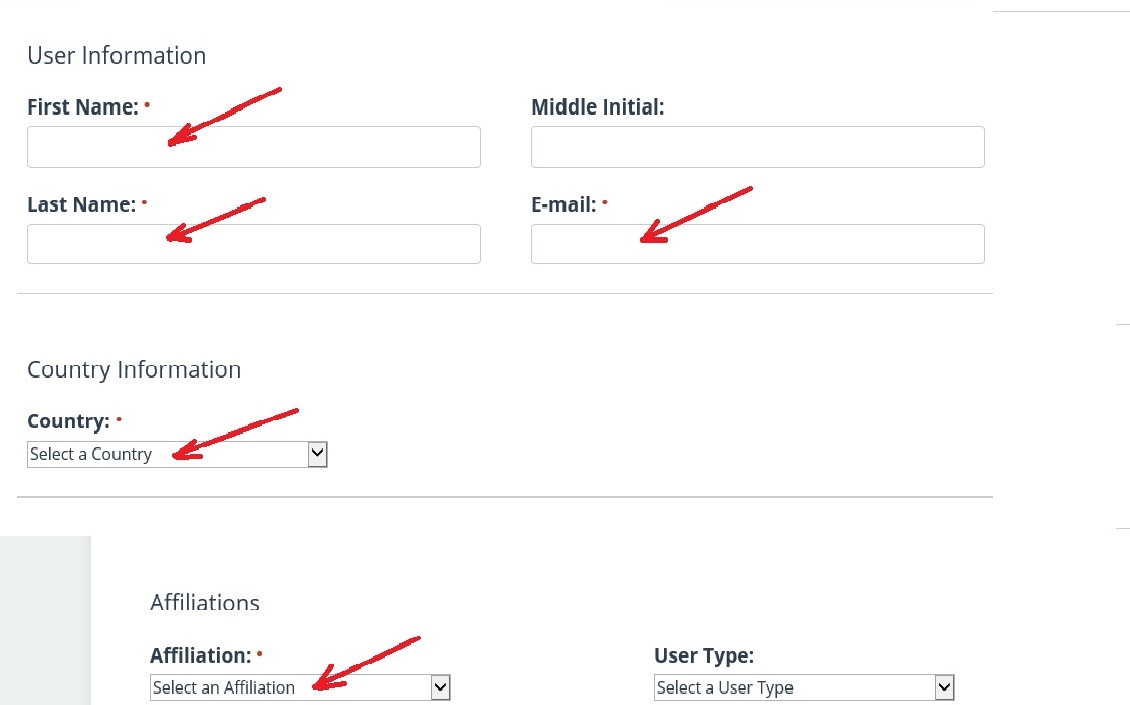Click the Affiliation dropdown arrow button
The height and width of the screenshot is (705, 1130).
tap(440, 688)
